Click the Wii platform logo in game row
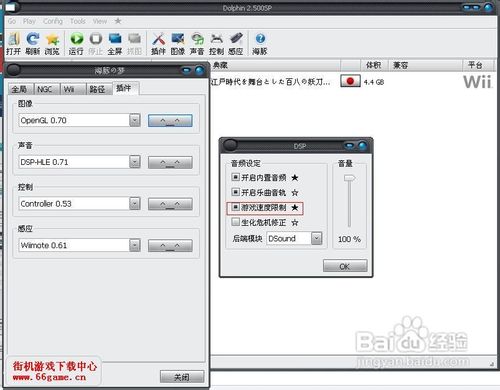Image resolution: width=500 pixels, height=390 pixels. (x=477, y=82)
